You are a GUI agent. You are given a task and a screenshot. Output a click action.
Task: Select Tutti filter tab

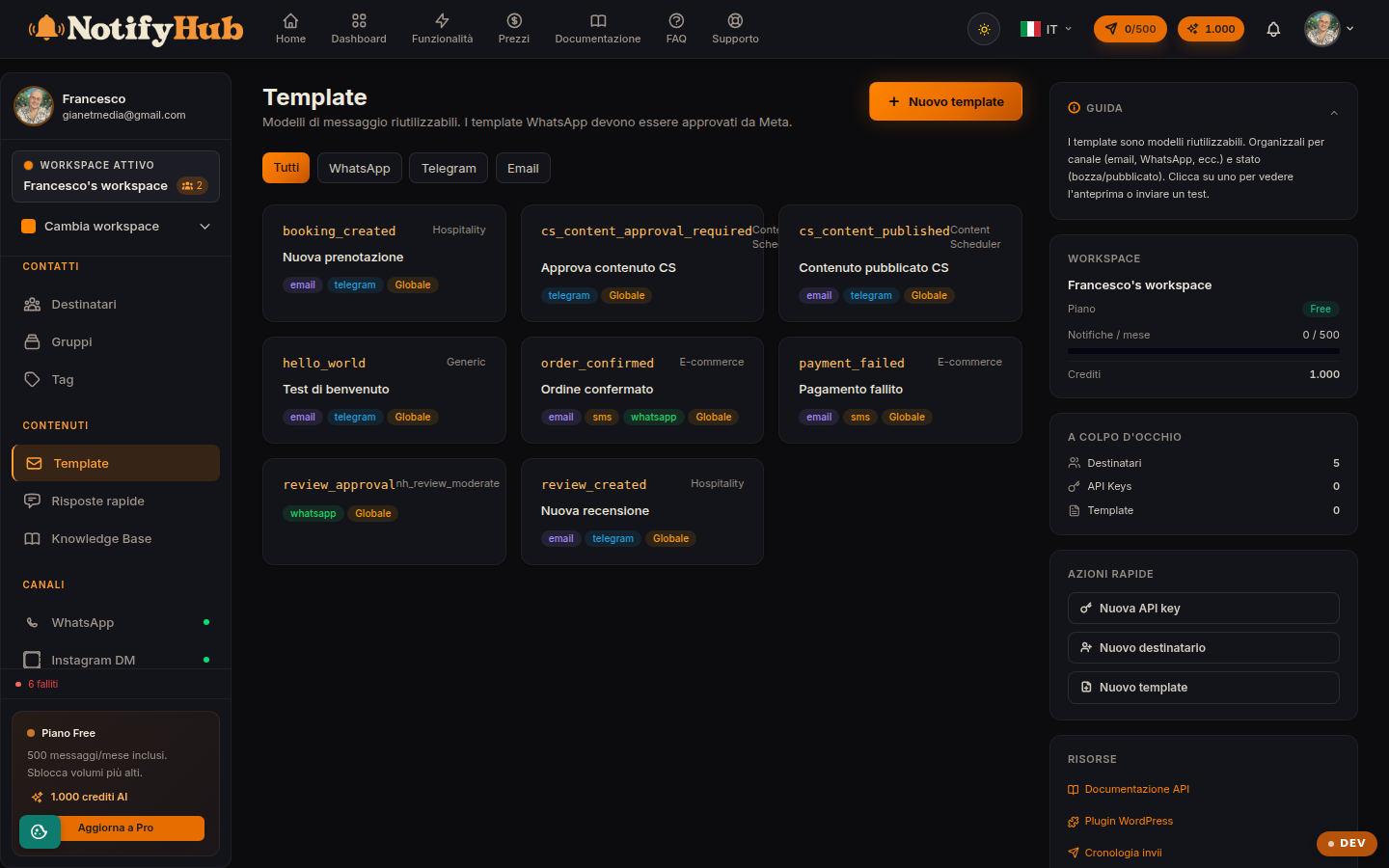286,168
